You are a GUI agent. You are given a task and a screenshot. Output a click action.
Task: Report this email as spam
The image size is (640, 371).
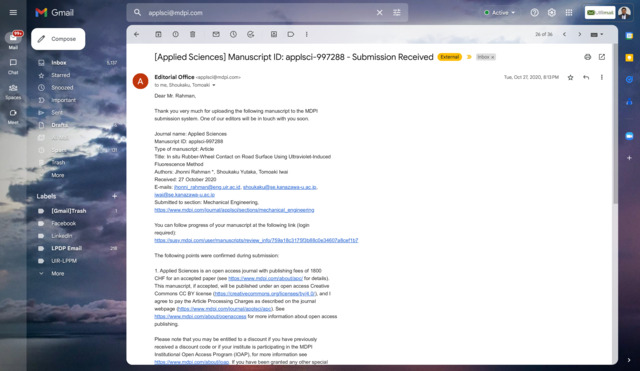[176, 35]
